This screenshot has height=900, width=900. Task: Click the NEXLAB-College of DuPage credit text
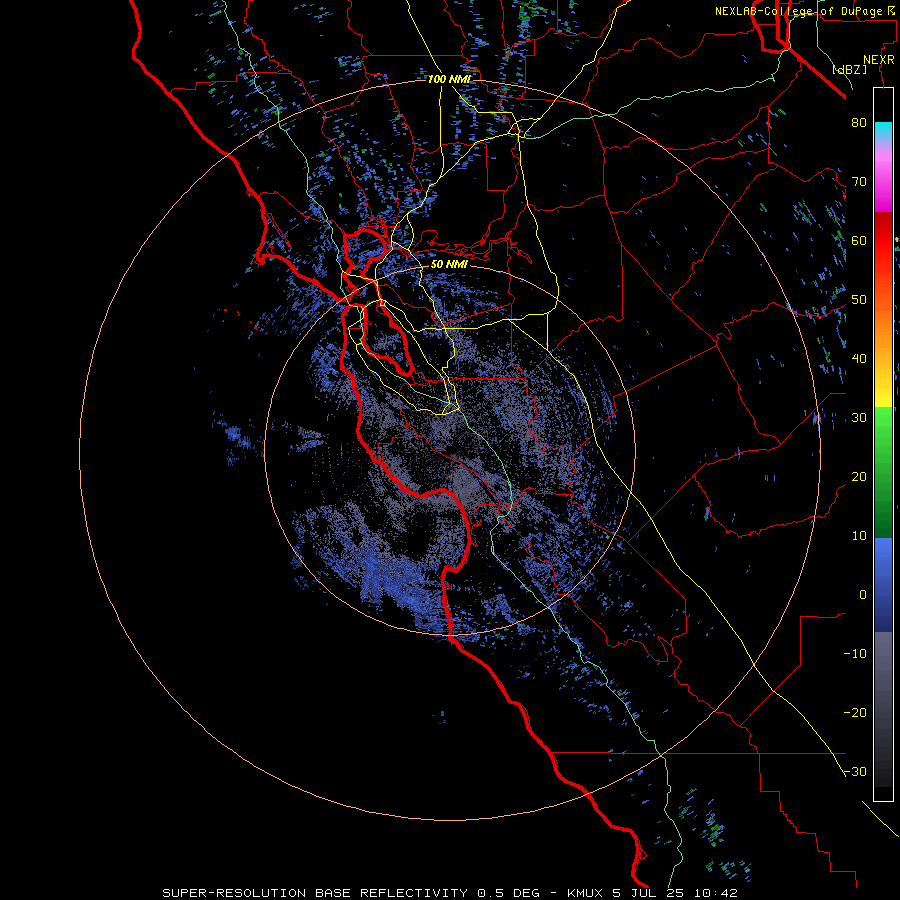pyautogui.click(x=804, y=11)
